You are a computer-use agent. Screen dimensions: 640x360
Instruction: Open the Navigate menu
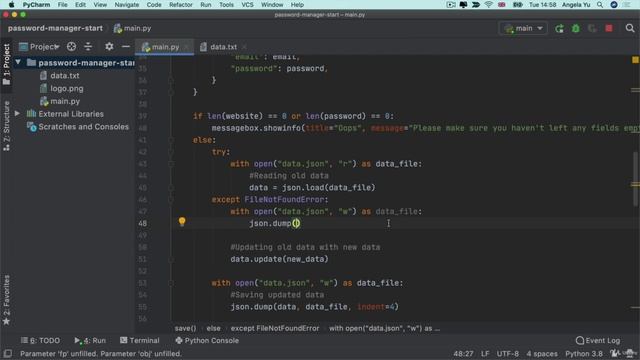[127, 5]
